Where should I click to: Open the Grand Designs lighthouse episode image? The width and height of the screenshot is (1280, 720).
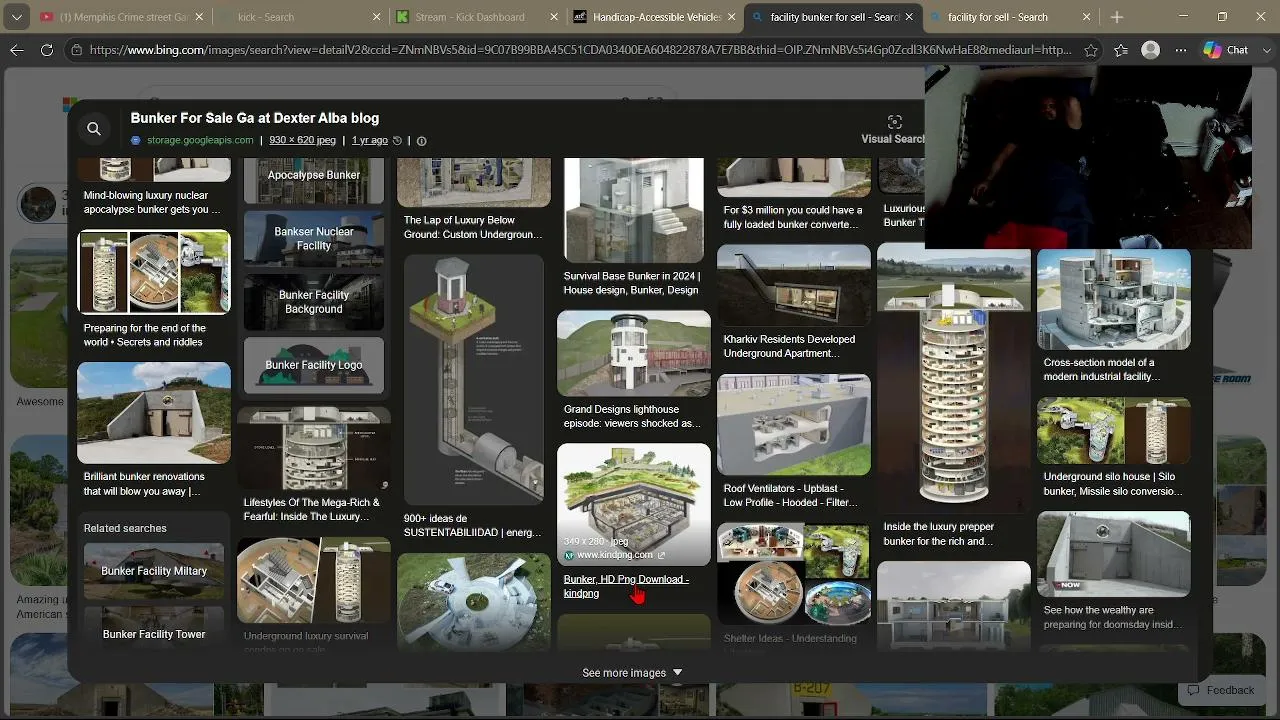[634, 353]
